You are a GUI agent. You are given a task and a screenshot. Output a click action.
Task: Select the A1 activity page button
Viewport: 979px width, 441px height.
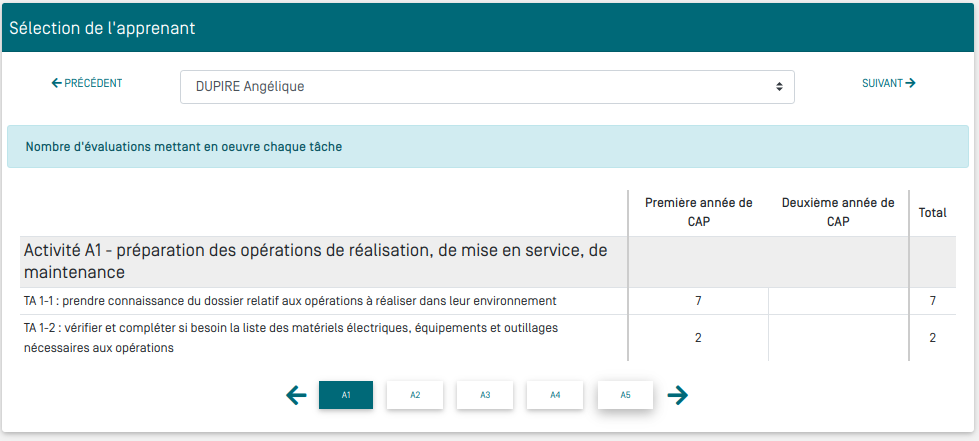[346, 395]
